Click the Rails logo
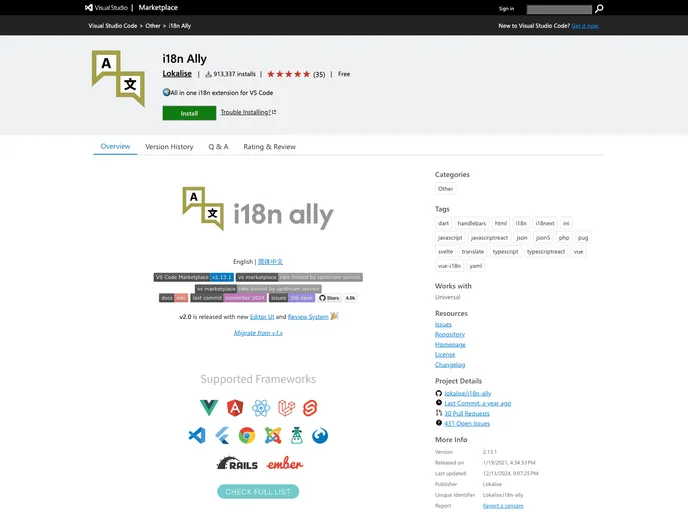 237,463
